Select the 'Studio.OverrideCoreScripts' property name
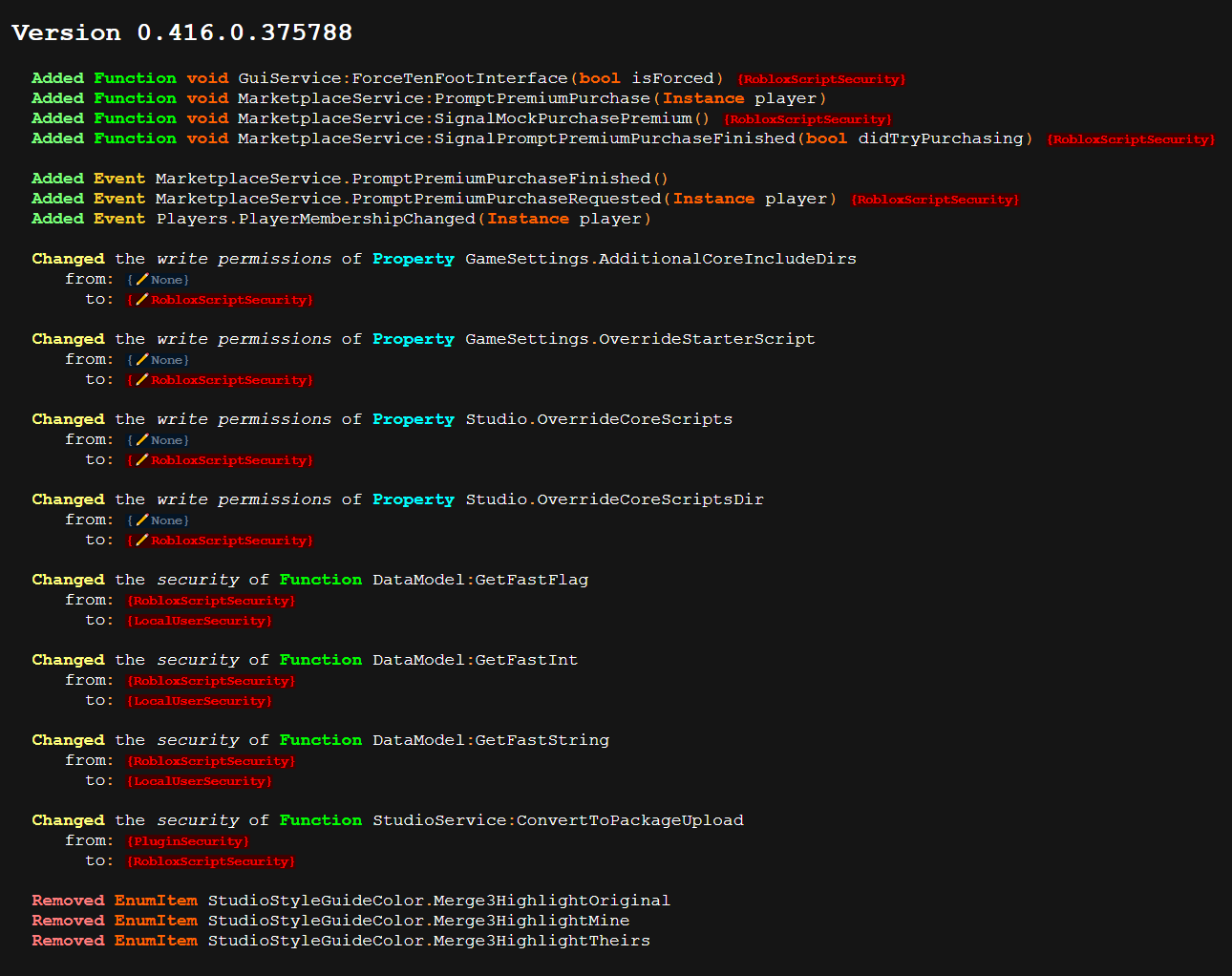Image resolution: width=1232 pixels, height=976 pixels. click(599, 419)
